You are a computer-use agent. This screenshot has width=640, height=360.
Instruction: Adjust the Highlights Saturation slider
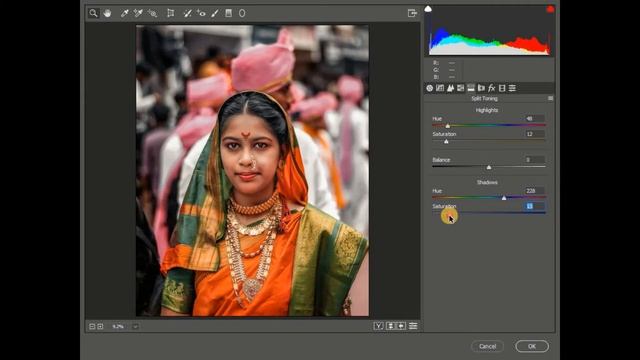pos(446,141)
